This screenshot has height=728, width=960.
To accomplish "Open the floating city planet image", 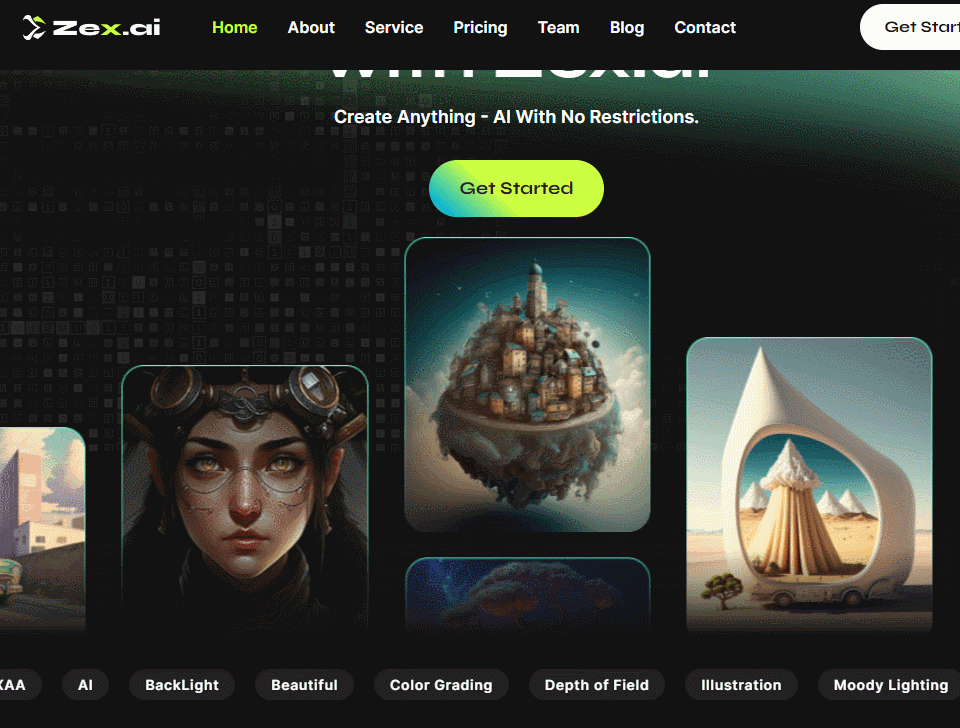I will click(x=527, y=385).
